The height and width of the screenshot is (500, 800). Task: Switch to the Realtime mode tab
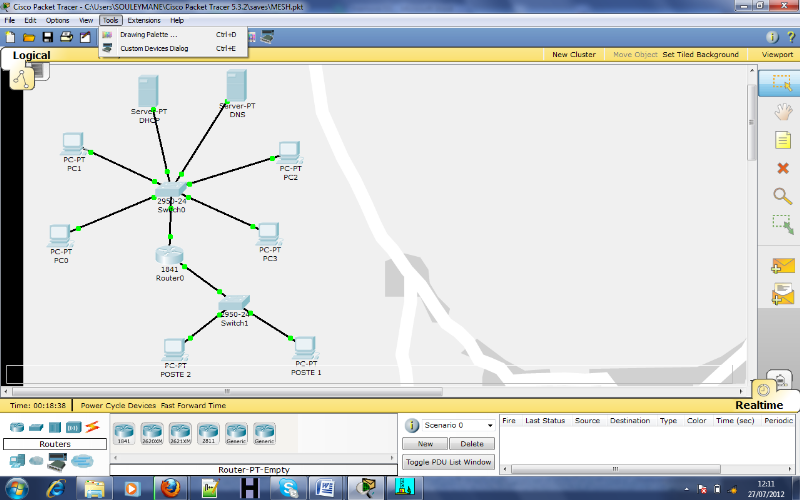tap(759, 405)
